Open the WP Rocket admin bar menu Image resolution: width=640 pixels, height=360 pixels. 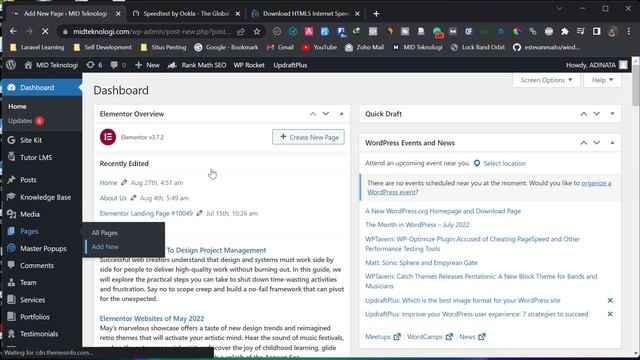(x=249, y=65)
